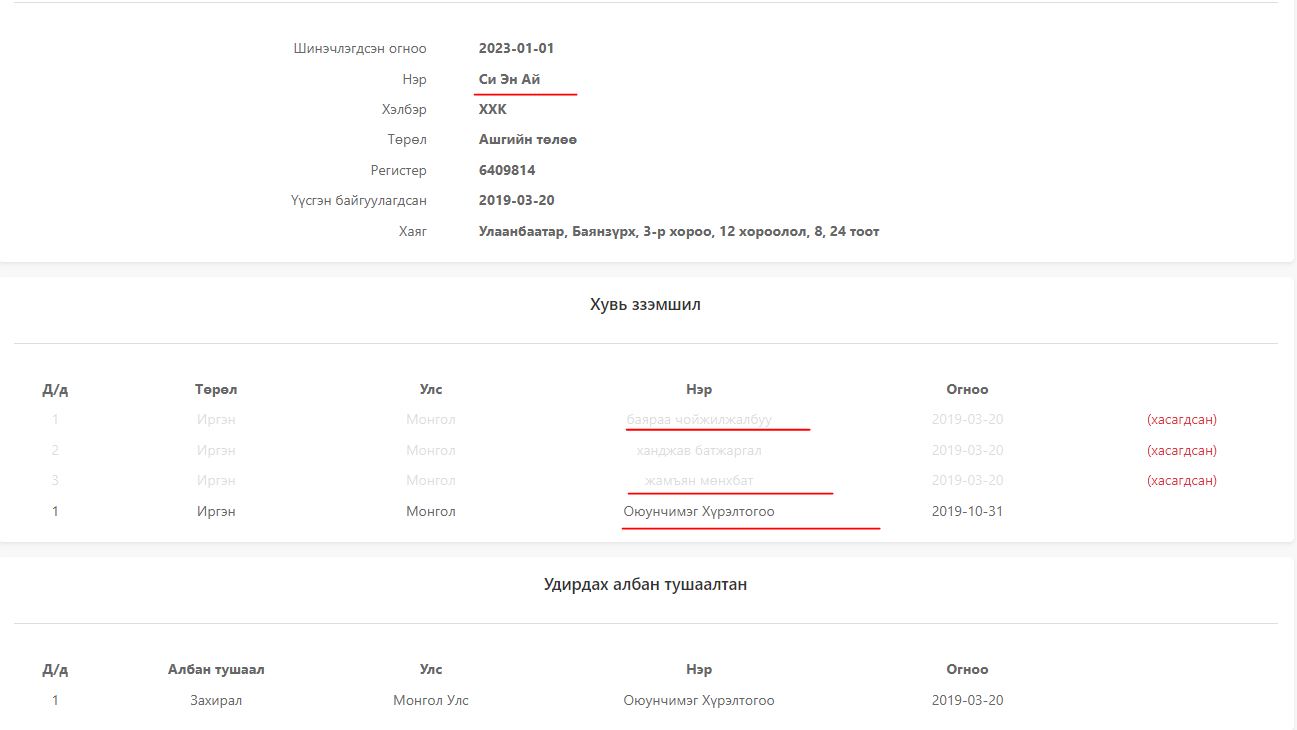Open shareholder "ханджав батжаргал"

coord(699,450)
